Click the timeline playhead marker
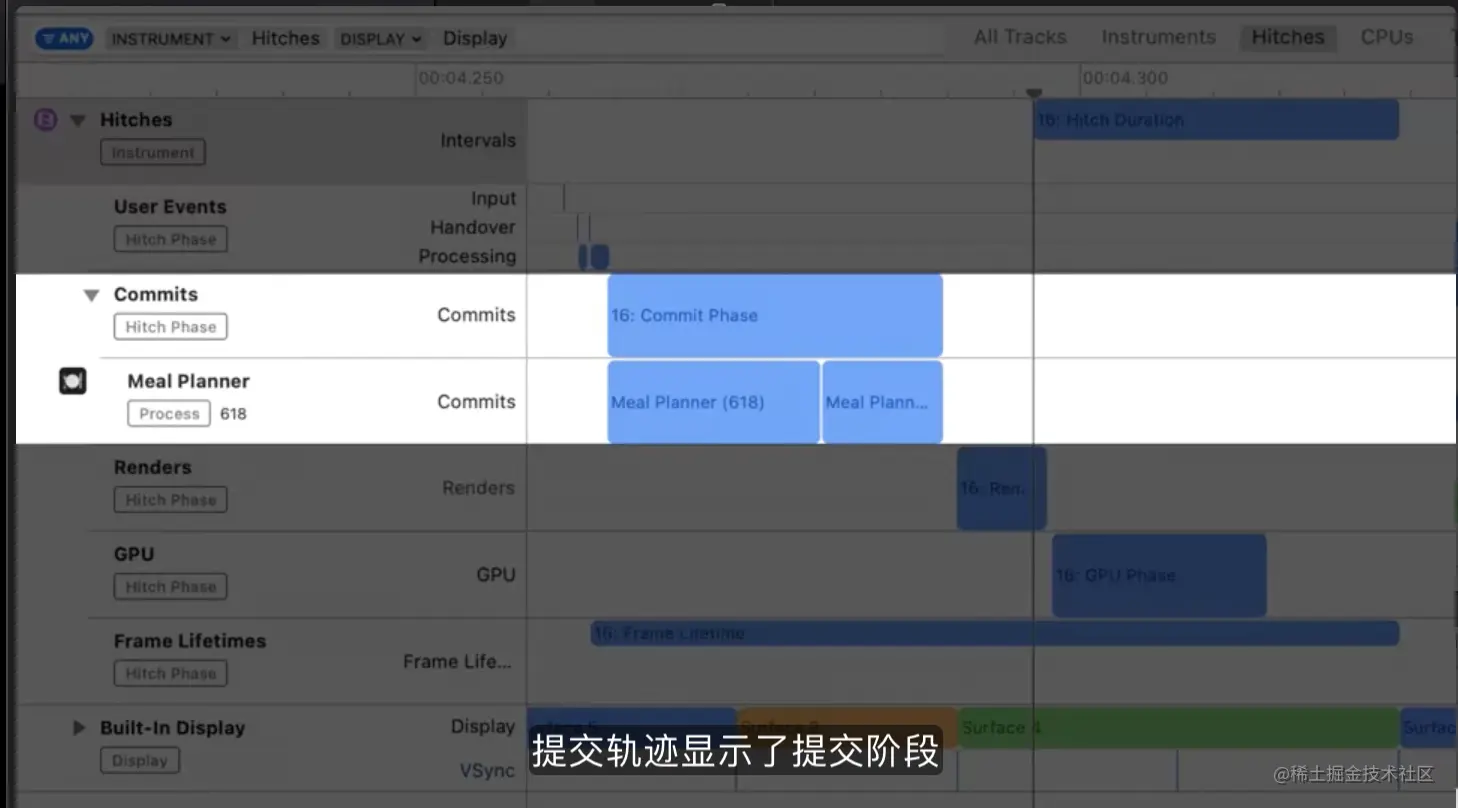 (1034, 93)
